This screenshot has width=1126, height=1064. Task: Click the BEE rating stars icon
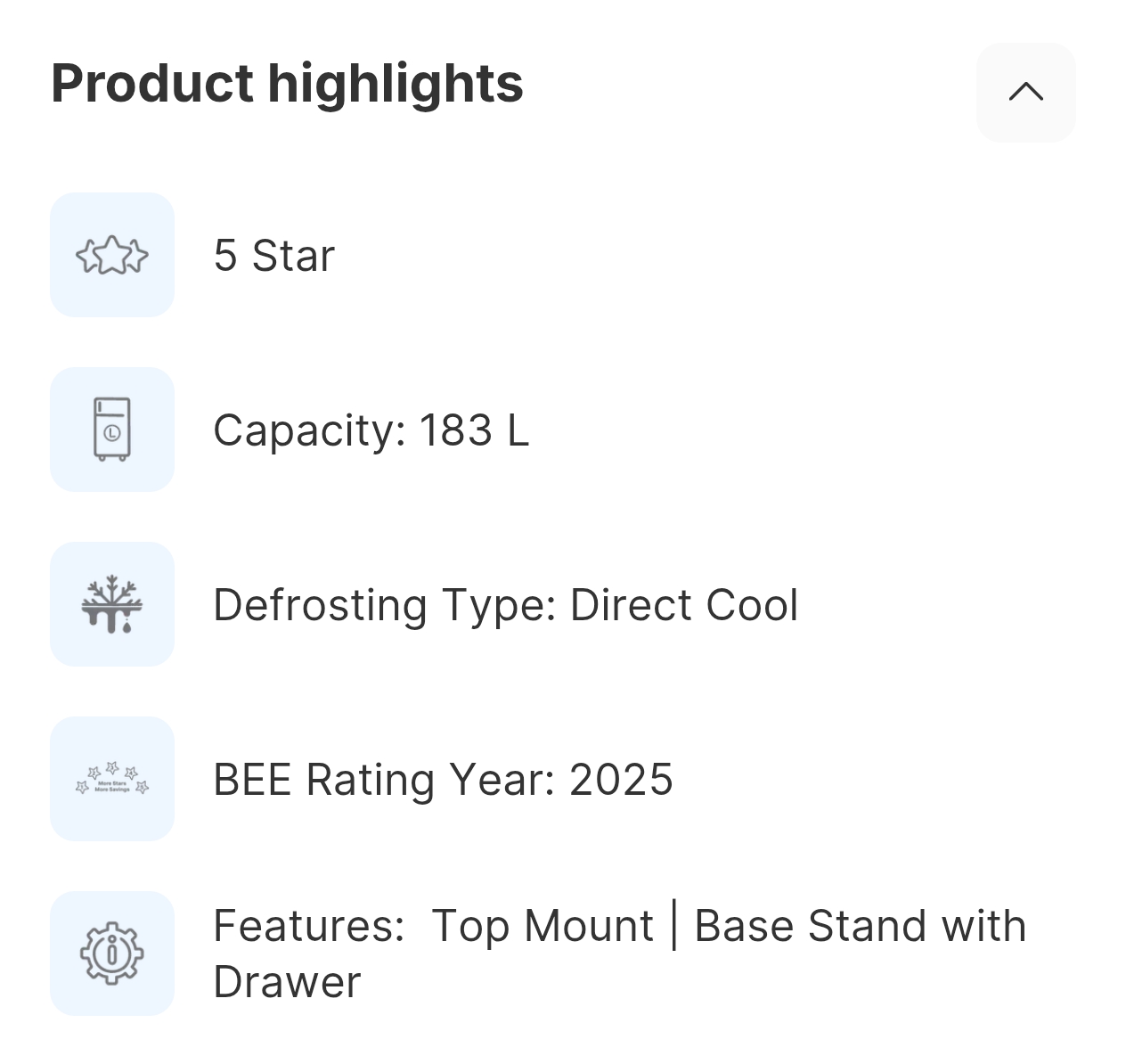point(112,779)
